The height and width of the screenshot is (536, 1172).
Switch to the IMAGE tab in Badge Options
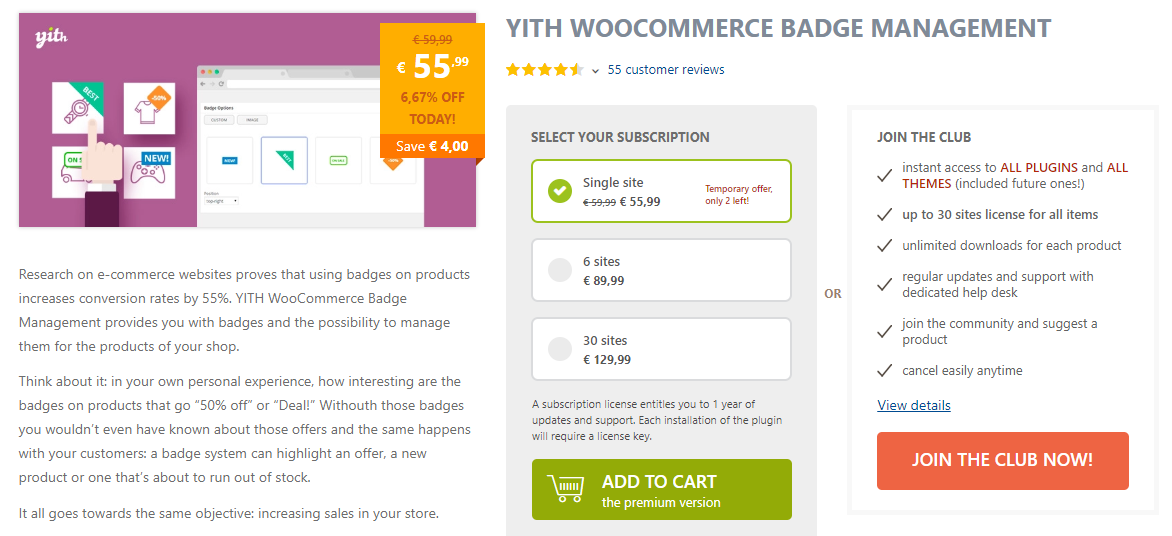pos(251,120)
